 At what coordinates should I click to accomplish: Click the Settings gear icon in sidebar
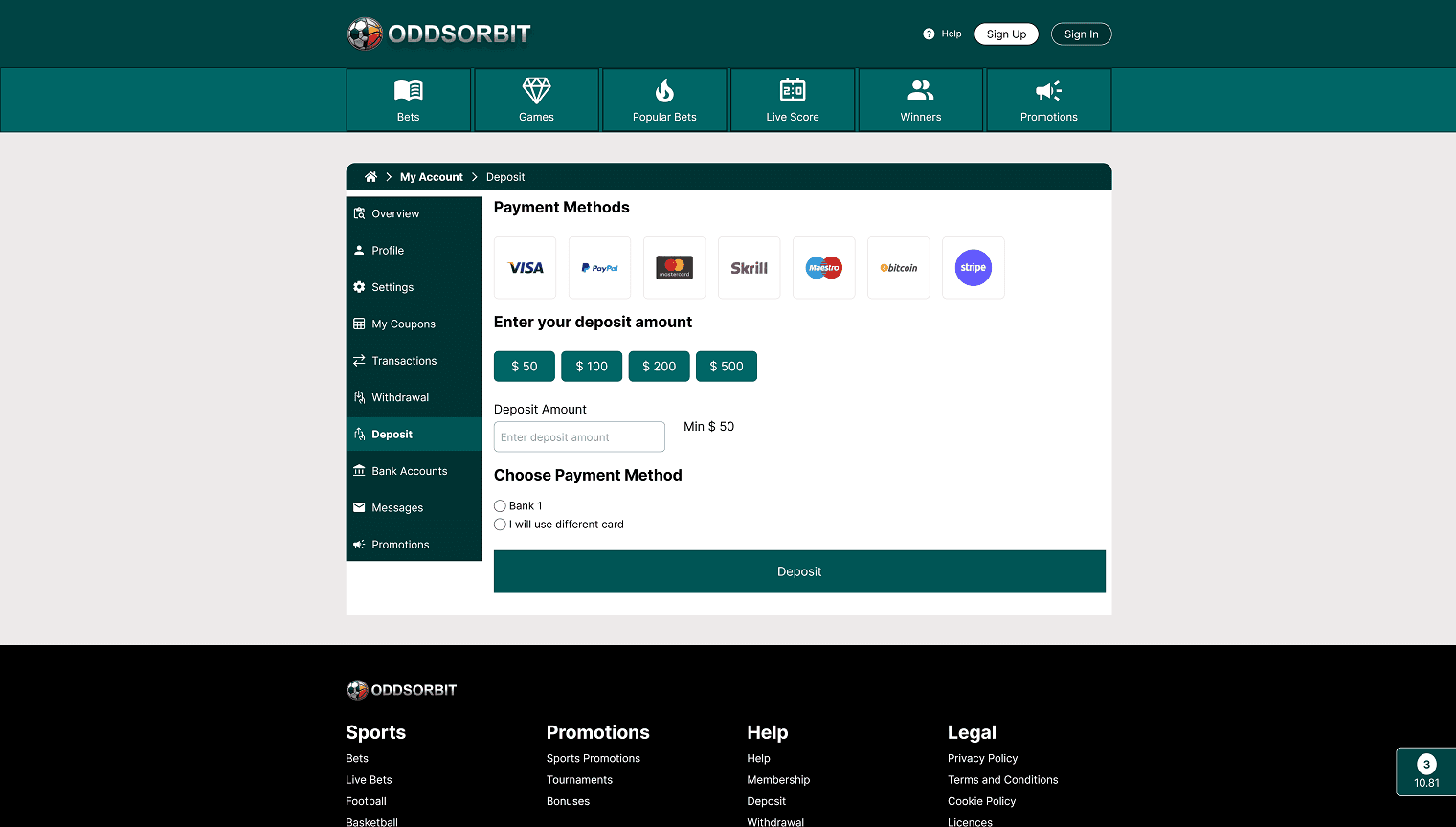point(359,287)
